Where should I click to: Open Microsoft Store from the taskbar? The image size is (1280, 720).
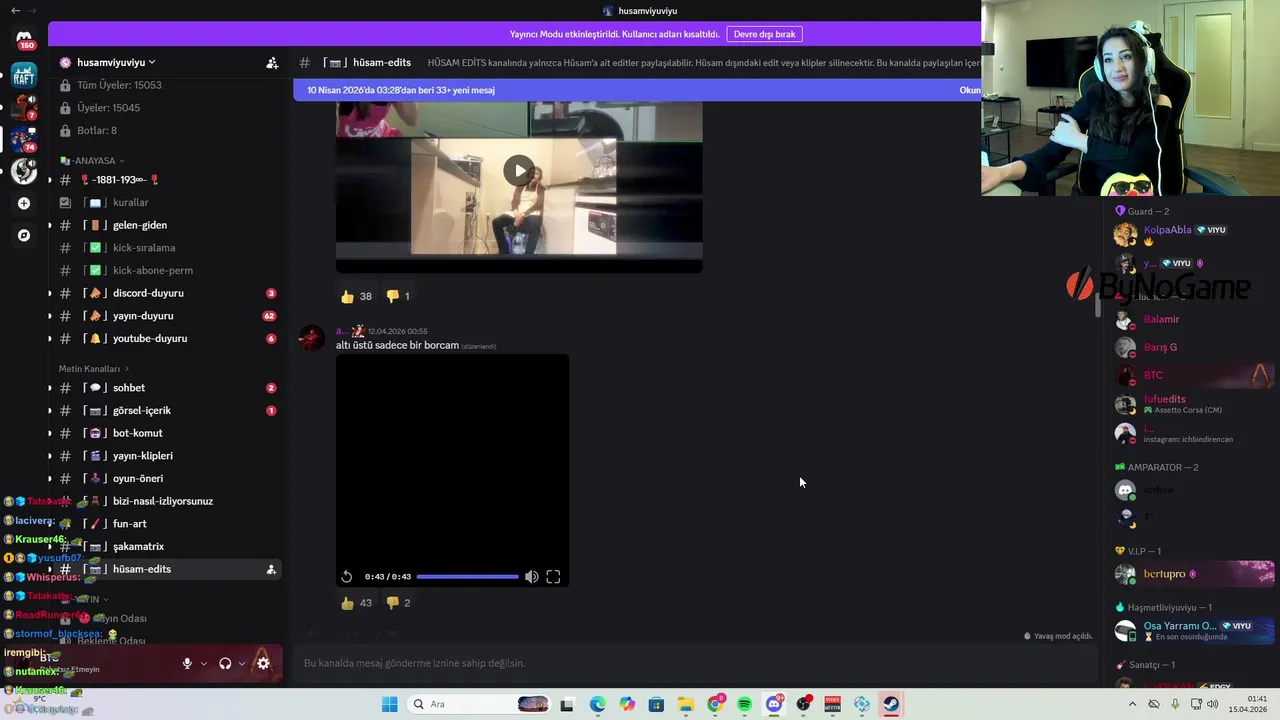click(x=656, y=704)
